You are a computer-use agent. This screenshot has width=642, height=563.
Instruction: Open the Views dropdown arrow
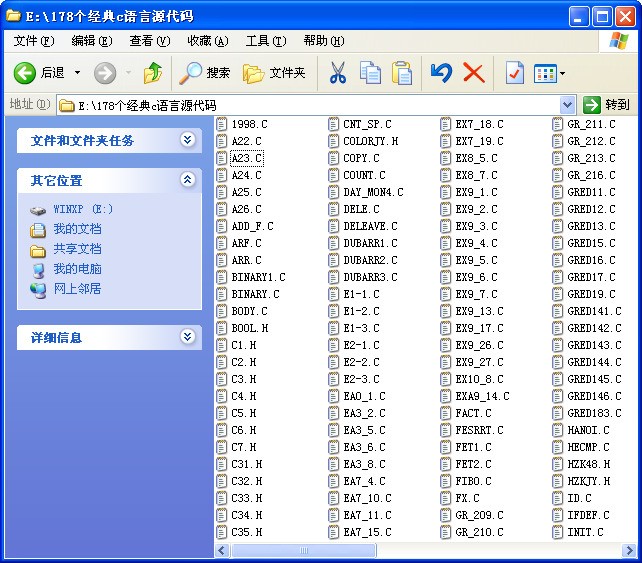tap(563, 74)
